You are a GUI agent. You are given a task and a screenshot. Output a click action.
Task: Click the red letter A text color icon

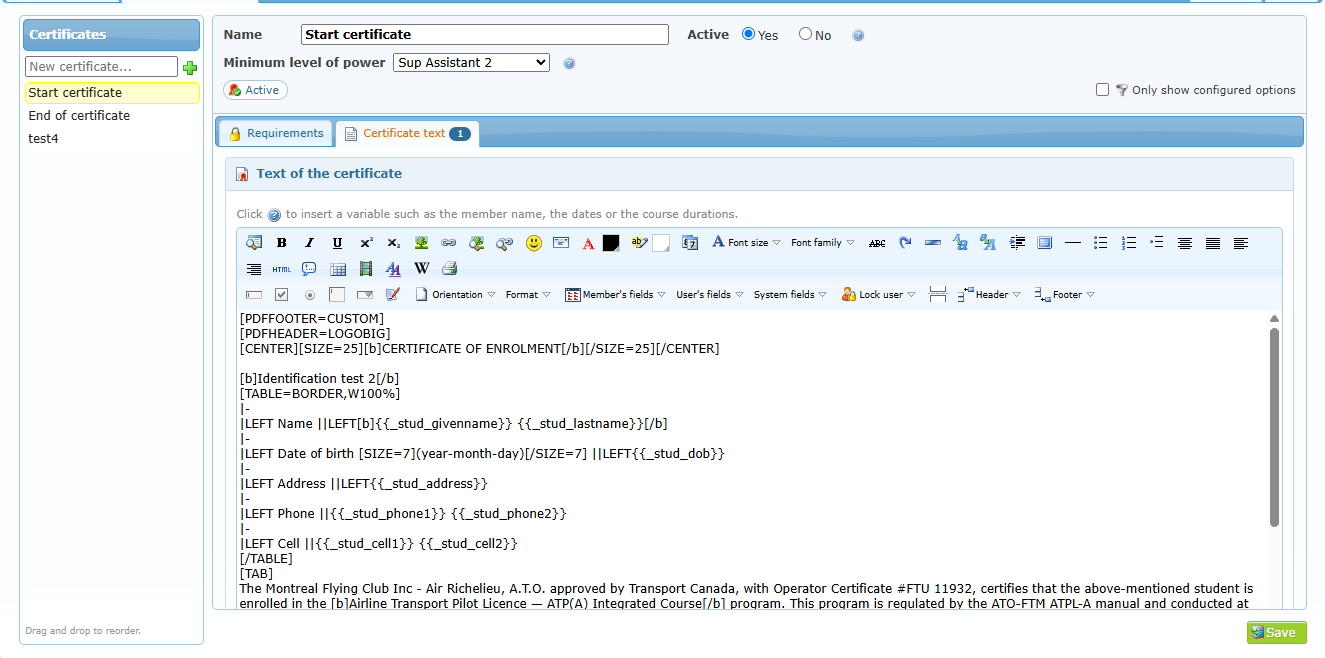[588, 243]
